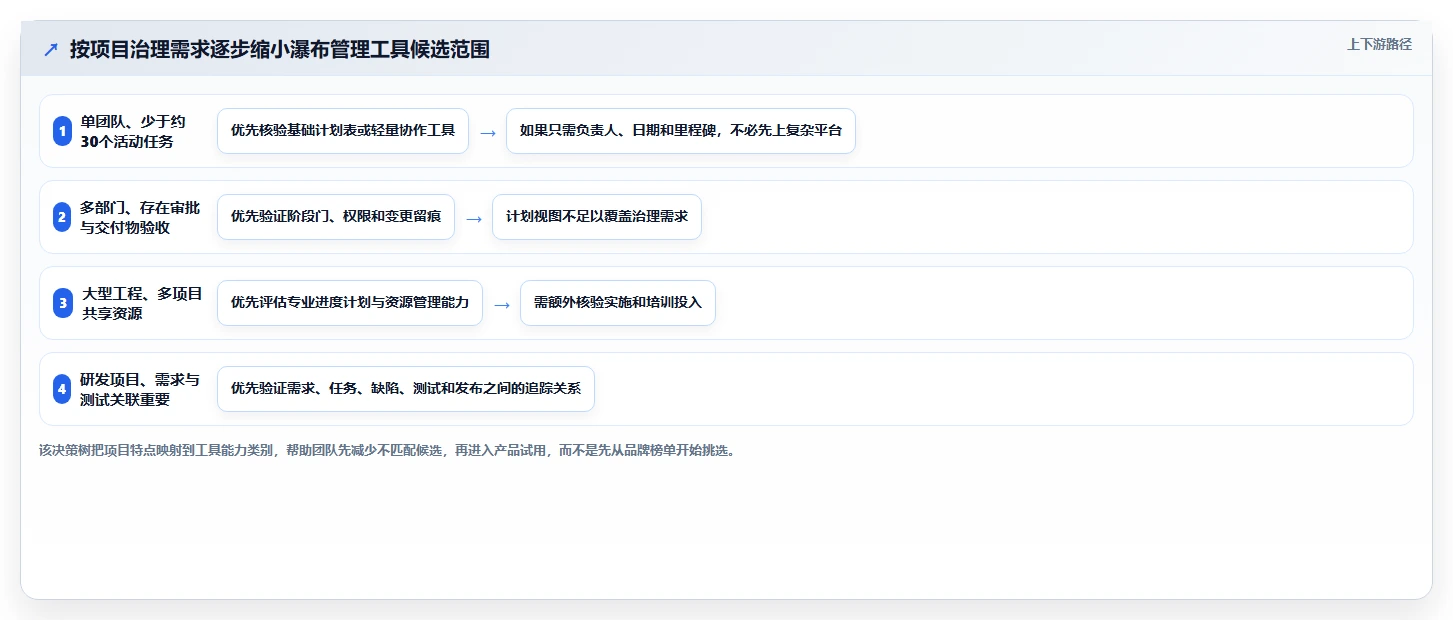Click the box 优先评估专业进度计划与资源管理能力
The height and width of the screenshot is (620, 1453).
tap(350, 303)
